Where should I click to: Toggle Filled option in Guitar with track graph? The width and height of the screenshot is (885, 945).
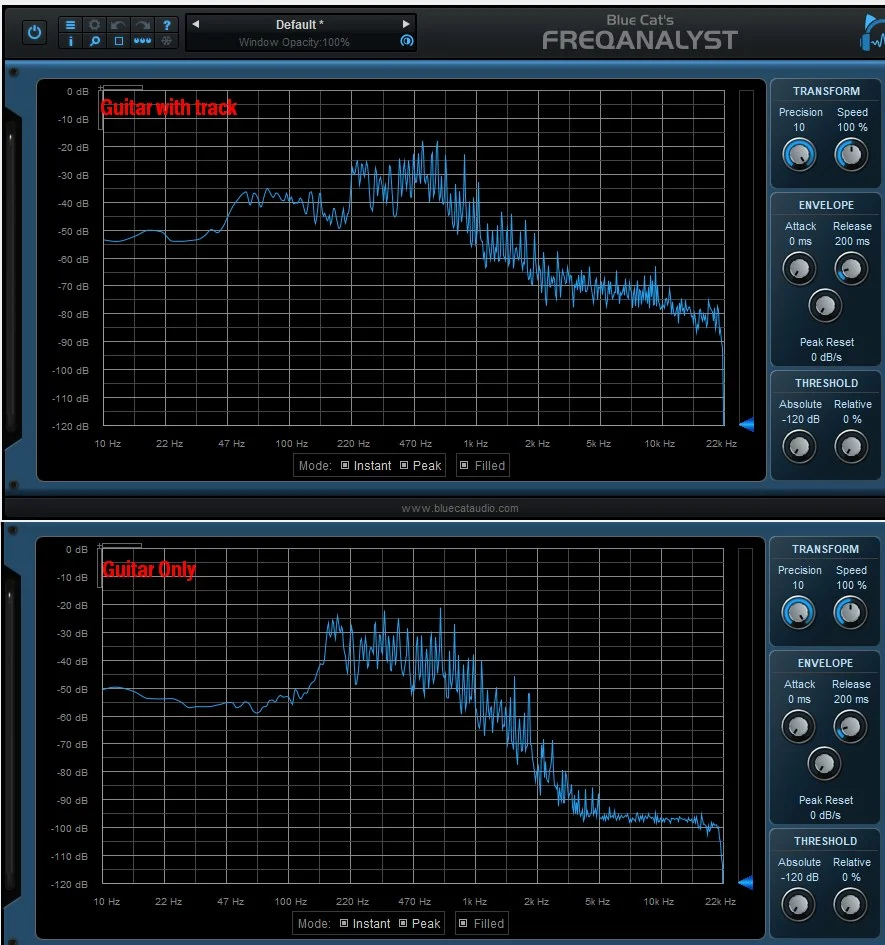tap(482, 465)
